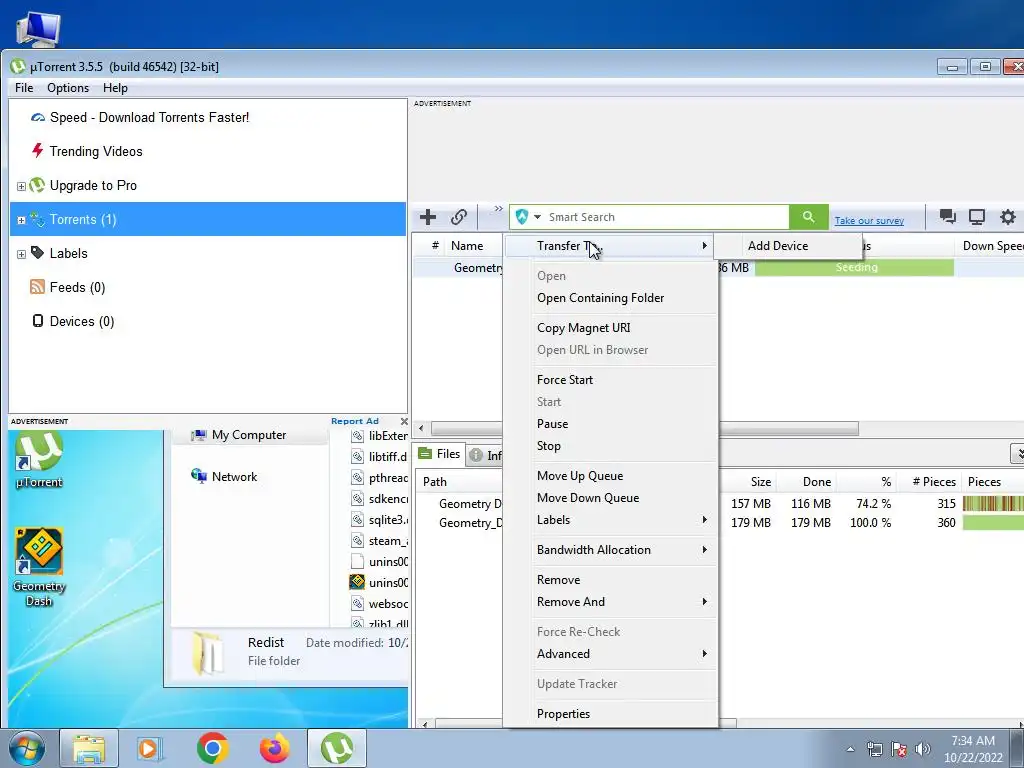Open Preferences gear icon

1008,217
